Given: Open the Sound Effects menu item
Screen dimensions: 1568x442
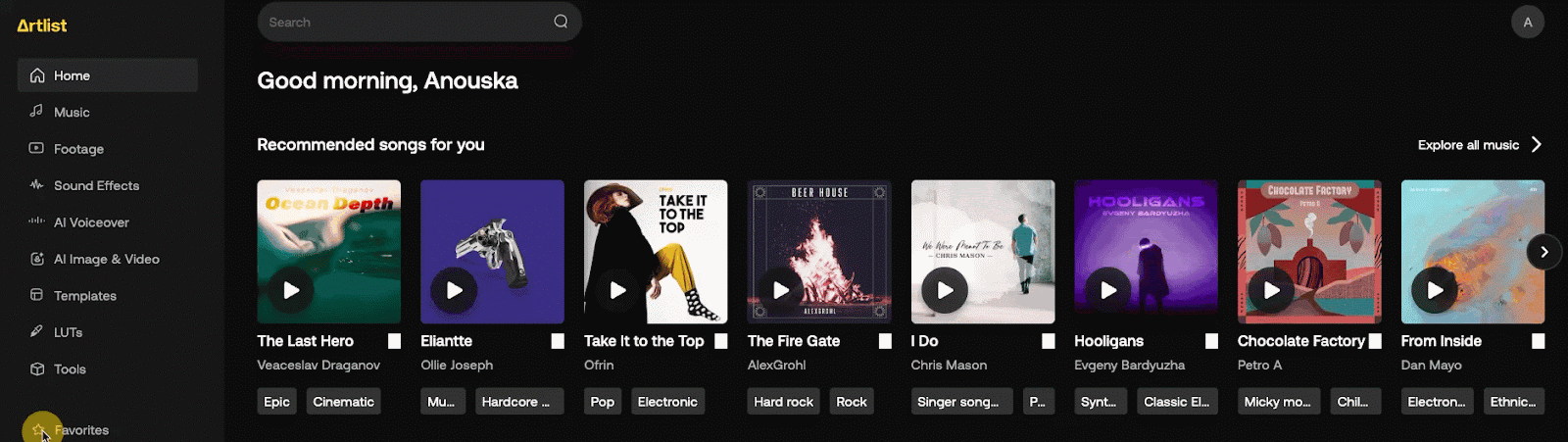Looking at the screenshot, I should point(96,185).
